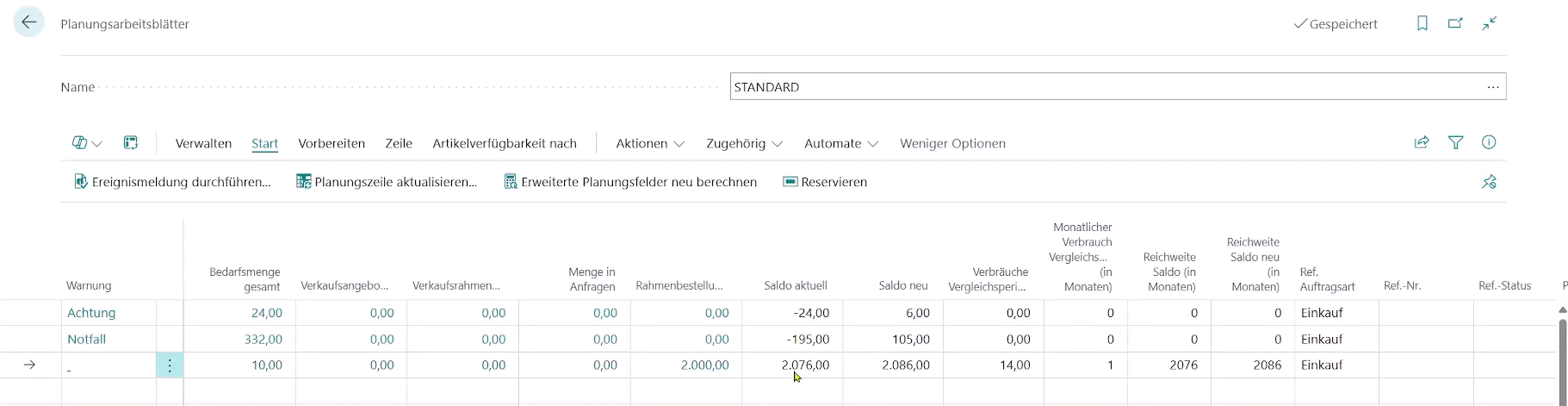This screenshot has height=406, width=1568.
Task: Click the Ref.-Status column header
Action: (1504, 285)
